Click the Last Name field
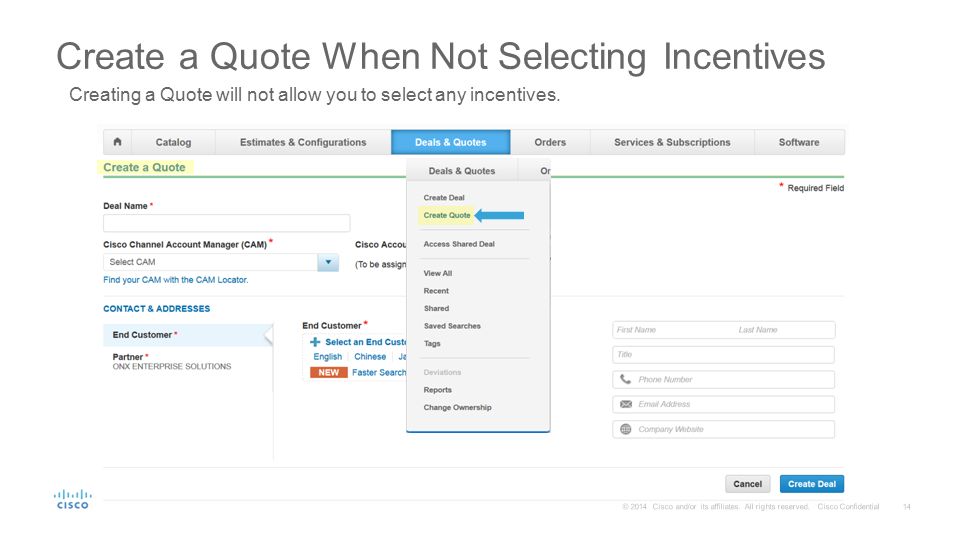This screenshot has width=960, height=540. 785,330
